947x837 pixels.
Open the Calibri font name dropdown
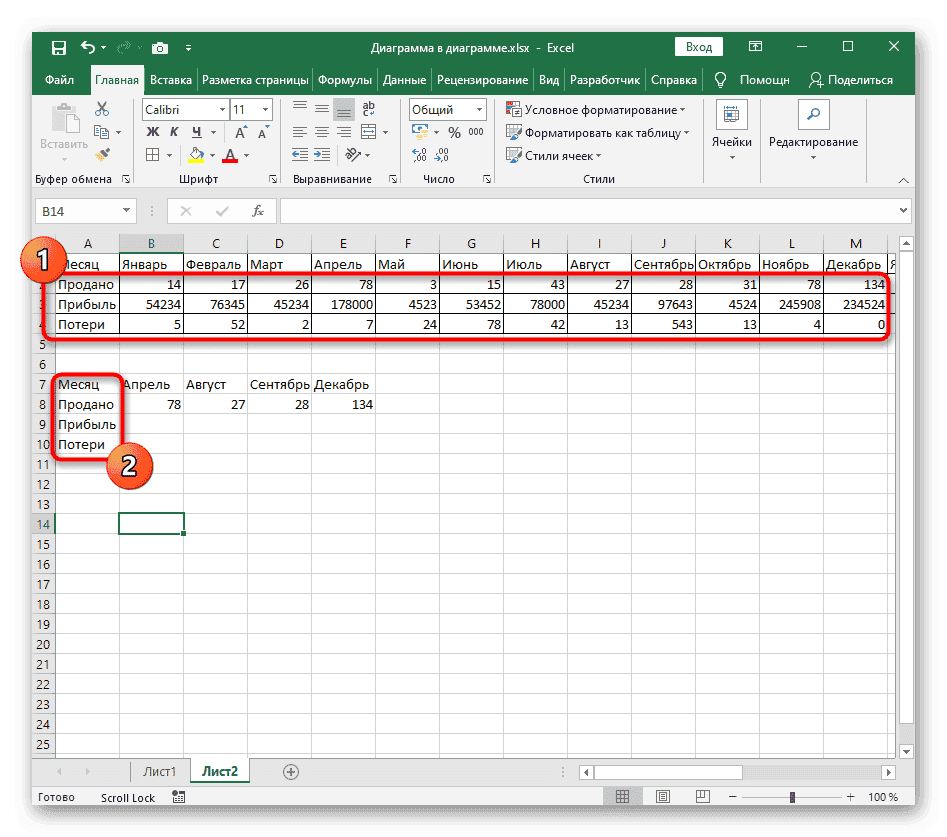(221, 110)
